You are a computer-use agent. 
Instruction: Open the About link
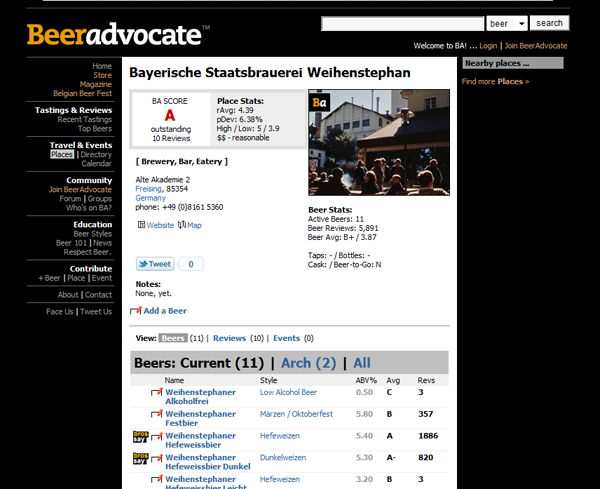tap(68, 295)
